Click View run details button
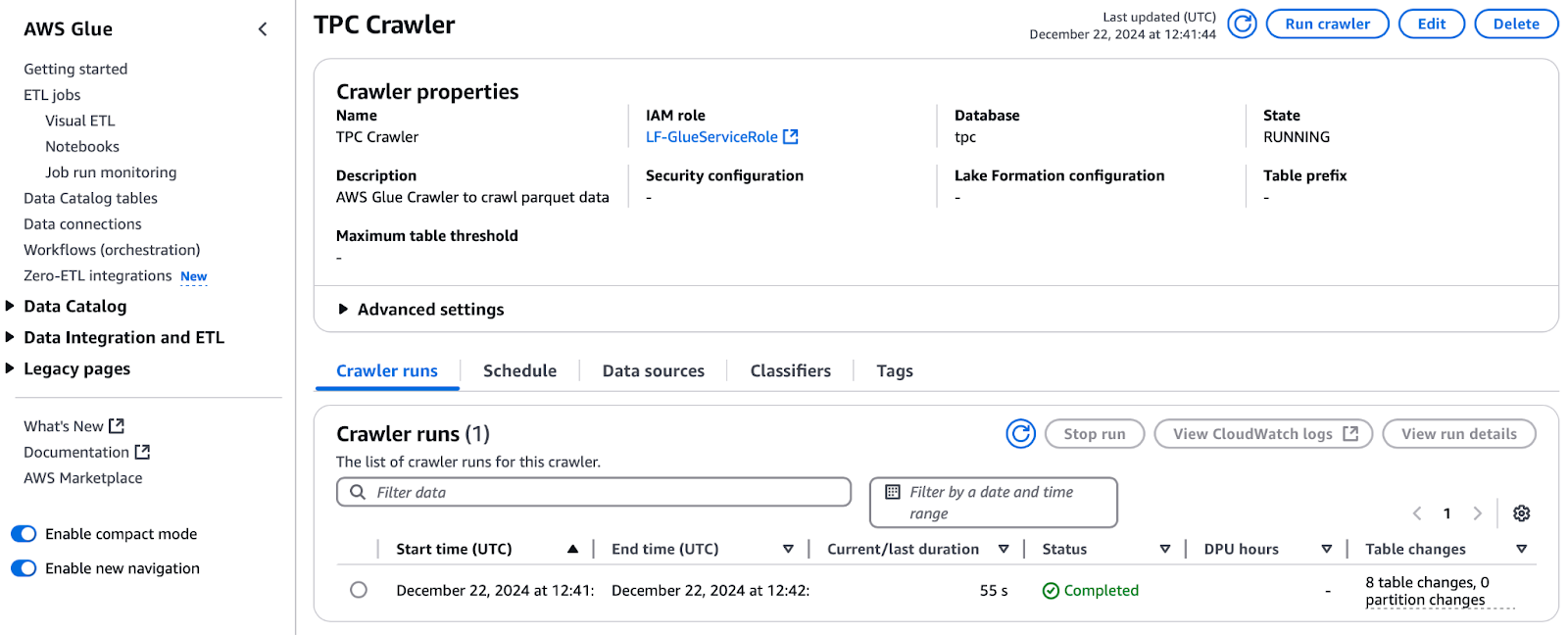 point(1459,434)
